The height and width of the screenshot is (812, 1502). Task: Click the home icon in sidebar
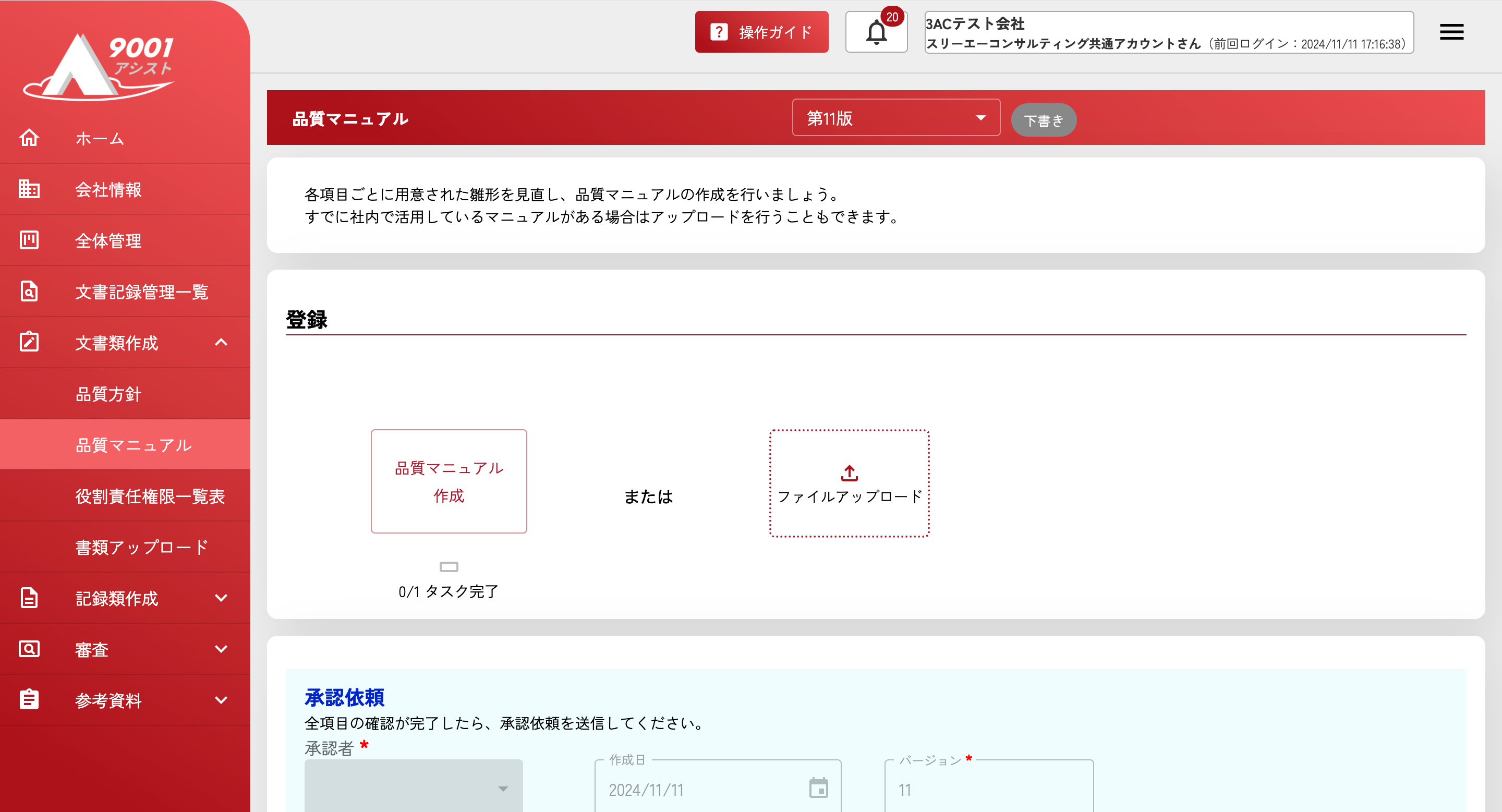(x=29, y=138)
